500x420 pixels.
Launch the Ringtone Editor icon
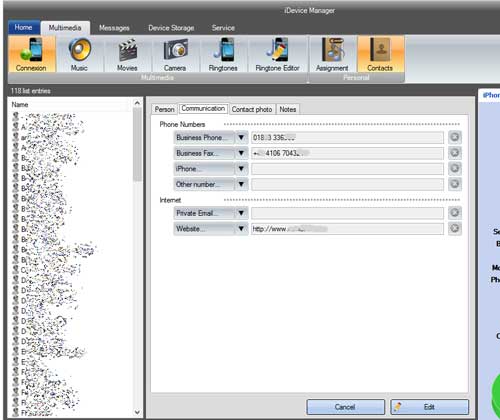[x=277, y=54]
